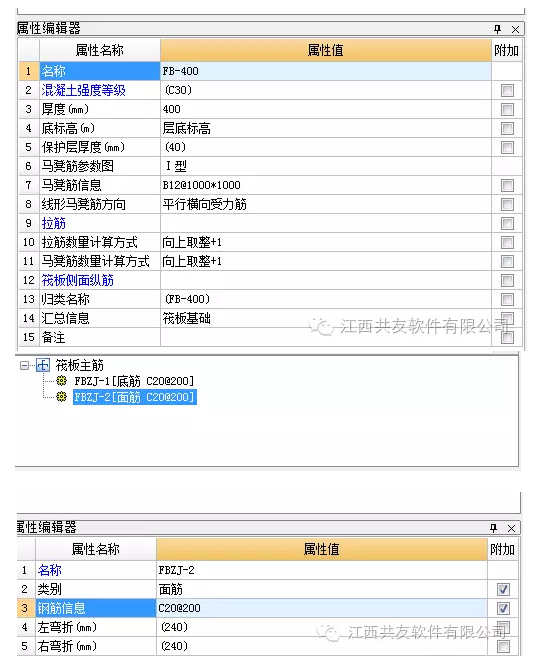Click the 筏板主筋 tree folder icon
The height and width of the screenshot is (660, 537).
43,365
